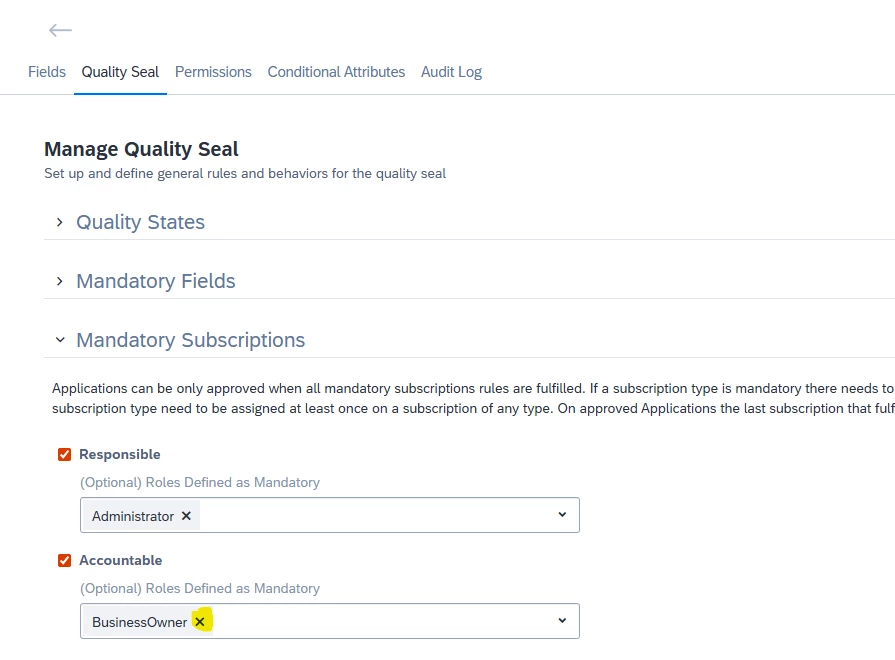This screenshot has width=895, height=660.
Task: Remove the Administrator role token
Action: (186, 516)
